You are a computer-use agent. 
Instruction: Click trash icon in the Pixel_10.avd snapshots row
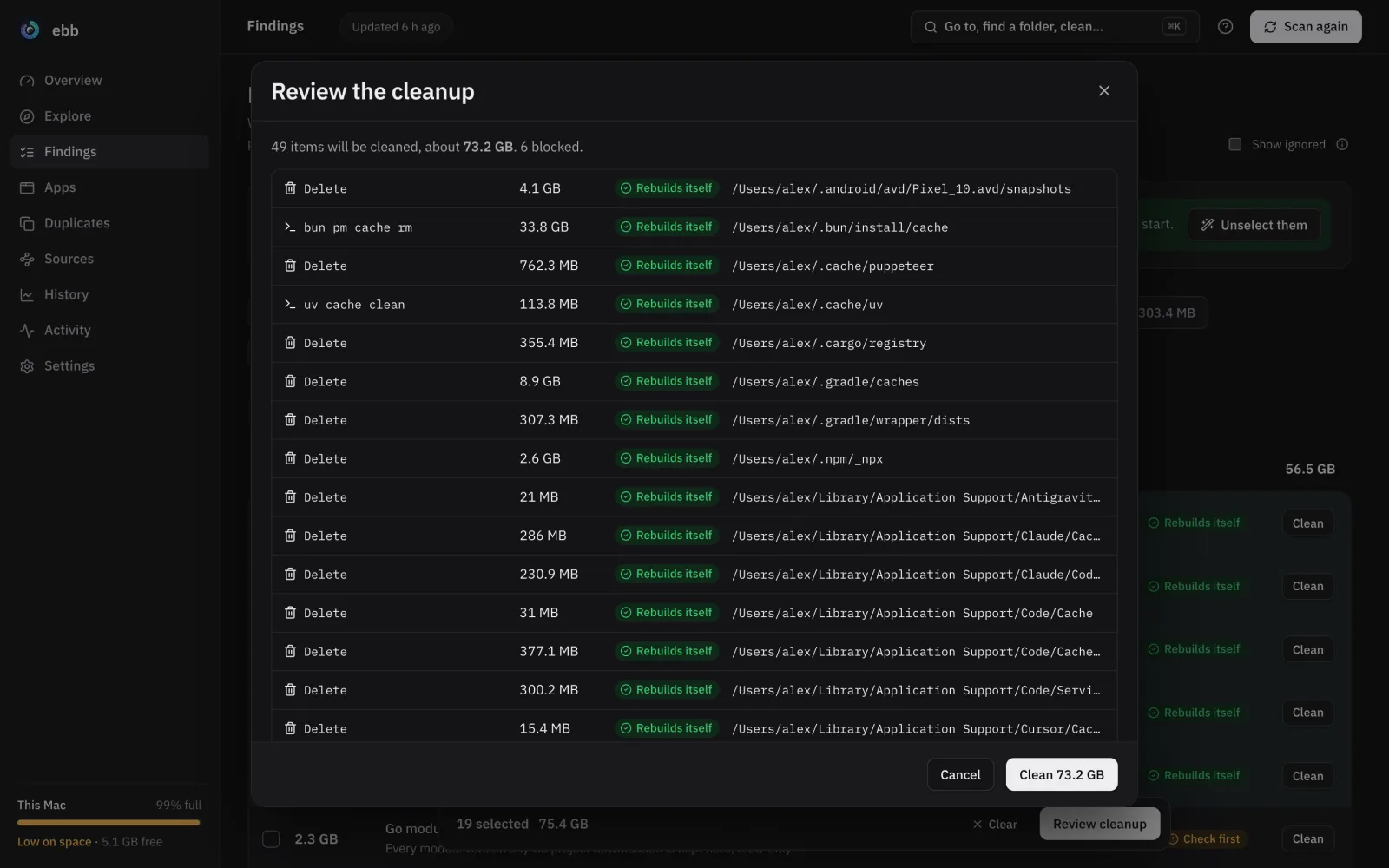tap(290, 188)
